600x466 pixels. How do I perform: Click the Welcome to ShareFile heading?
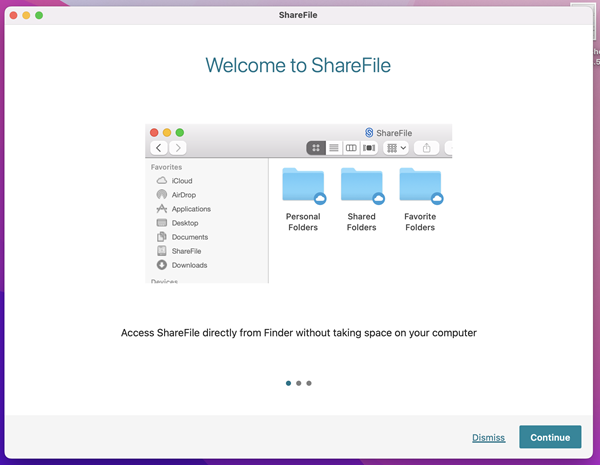pos(298,65)
